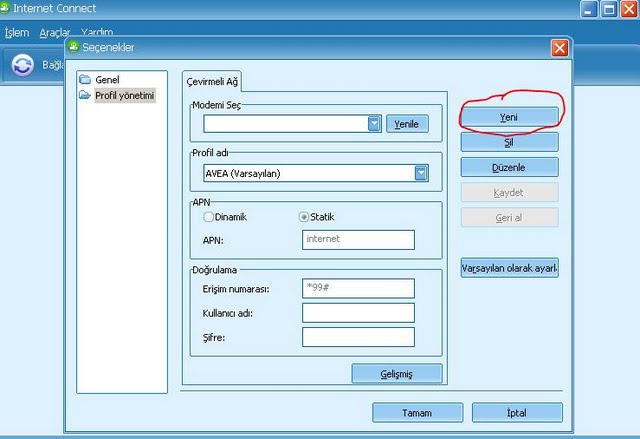Screen dimensions: 640x439
Task: Open the İşlem menu
Action: [17, 33]
